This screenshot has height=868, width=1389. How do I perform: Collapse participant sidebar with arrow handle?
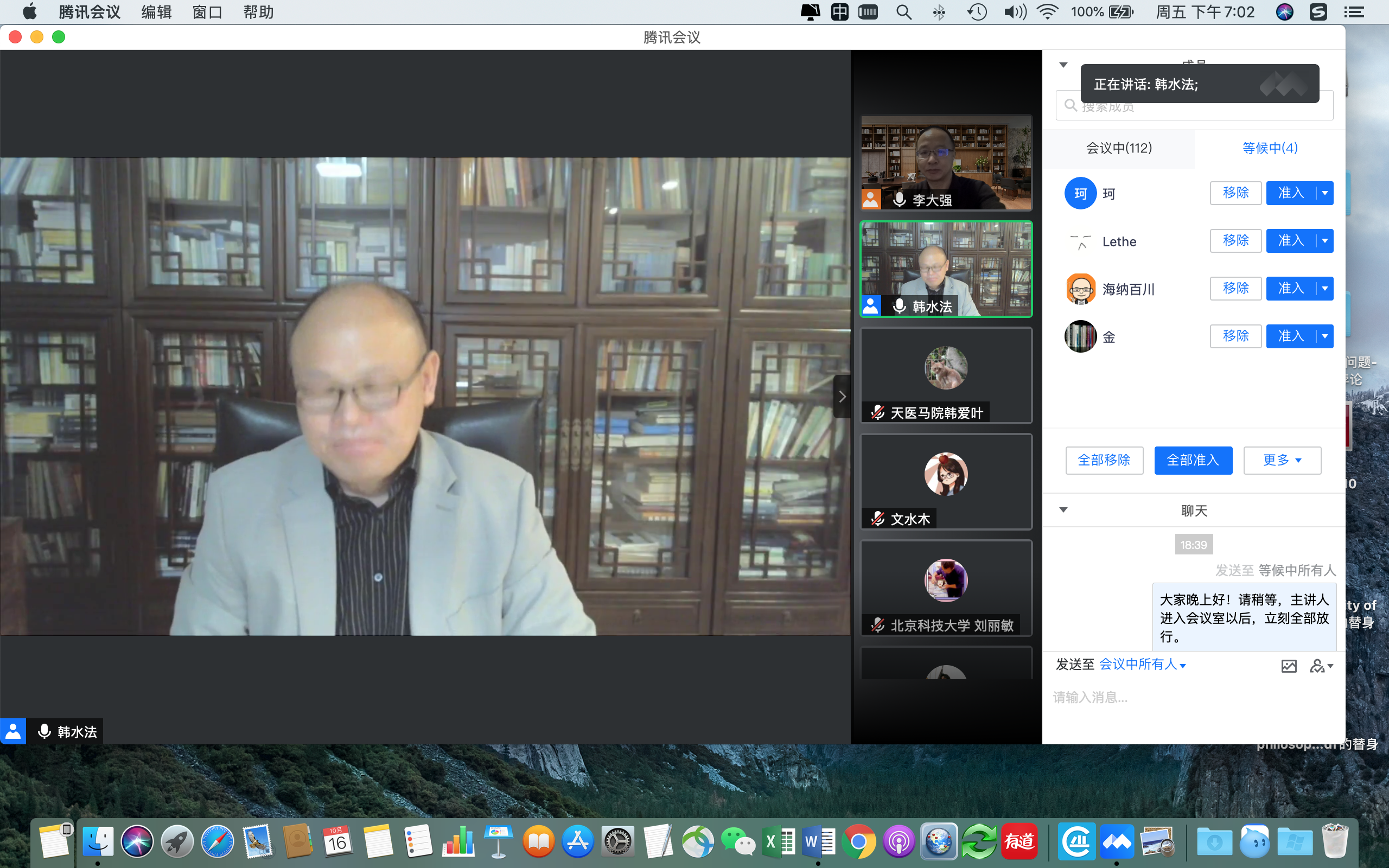pos(842,397)
